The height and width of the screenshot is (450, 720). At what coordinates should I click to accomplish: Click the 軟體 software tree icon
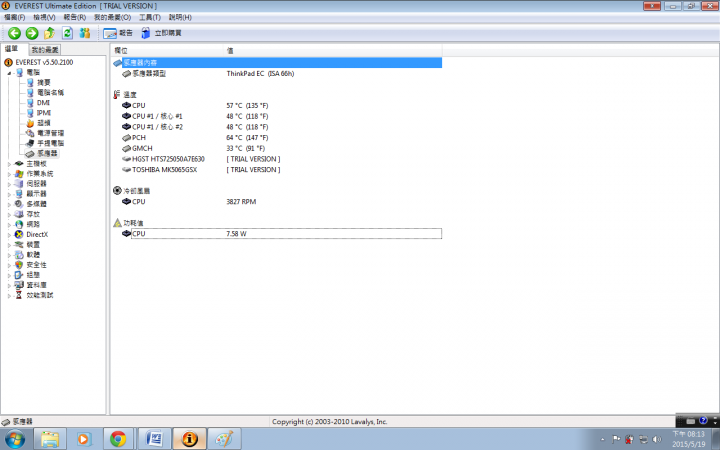click(x=19, y=255)
